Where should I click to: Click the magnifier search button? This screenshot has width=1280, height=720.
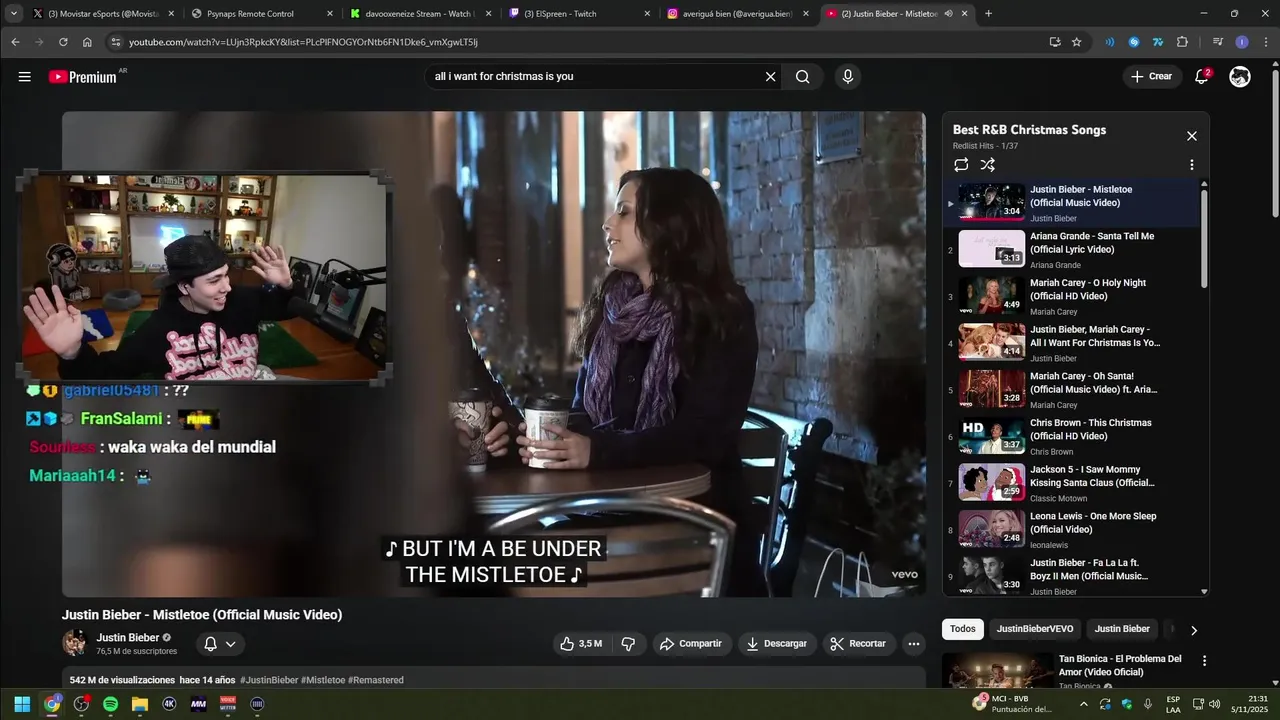click(802, 77)
